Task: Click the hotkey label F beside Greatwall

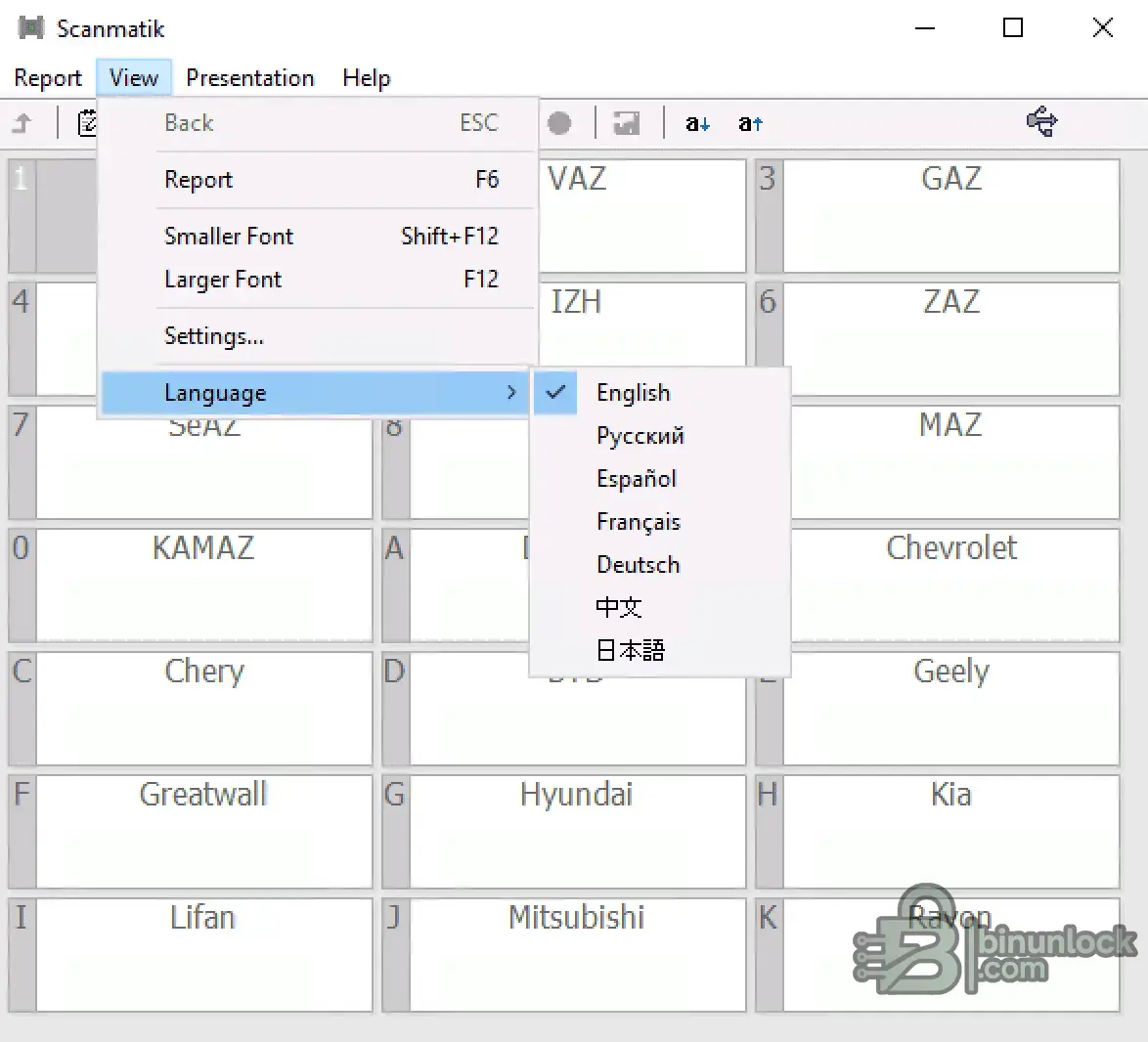Action: click(22, 832)
